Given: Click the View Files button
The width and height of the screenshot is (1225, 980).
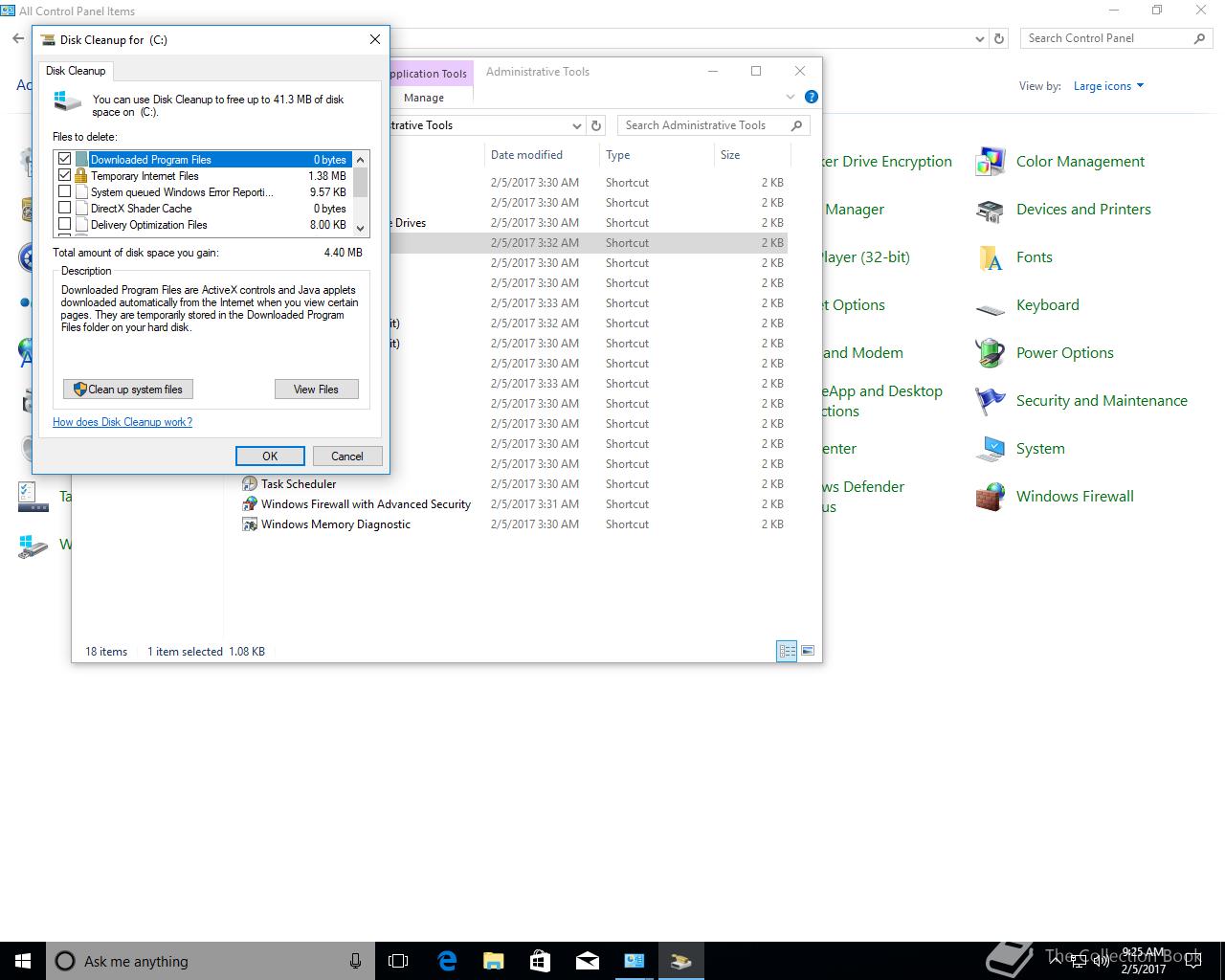Looking at the screenshot, I should 316,390.
